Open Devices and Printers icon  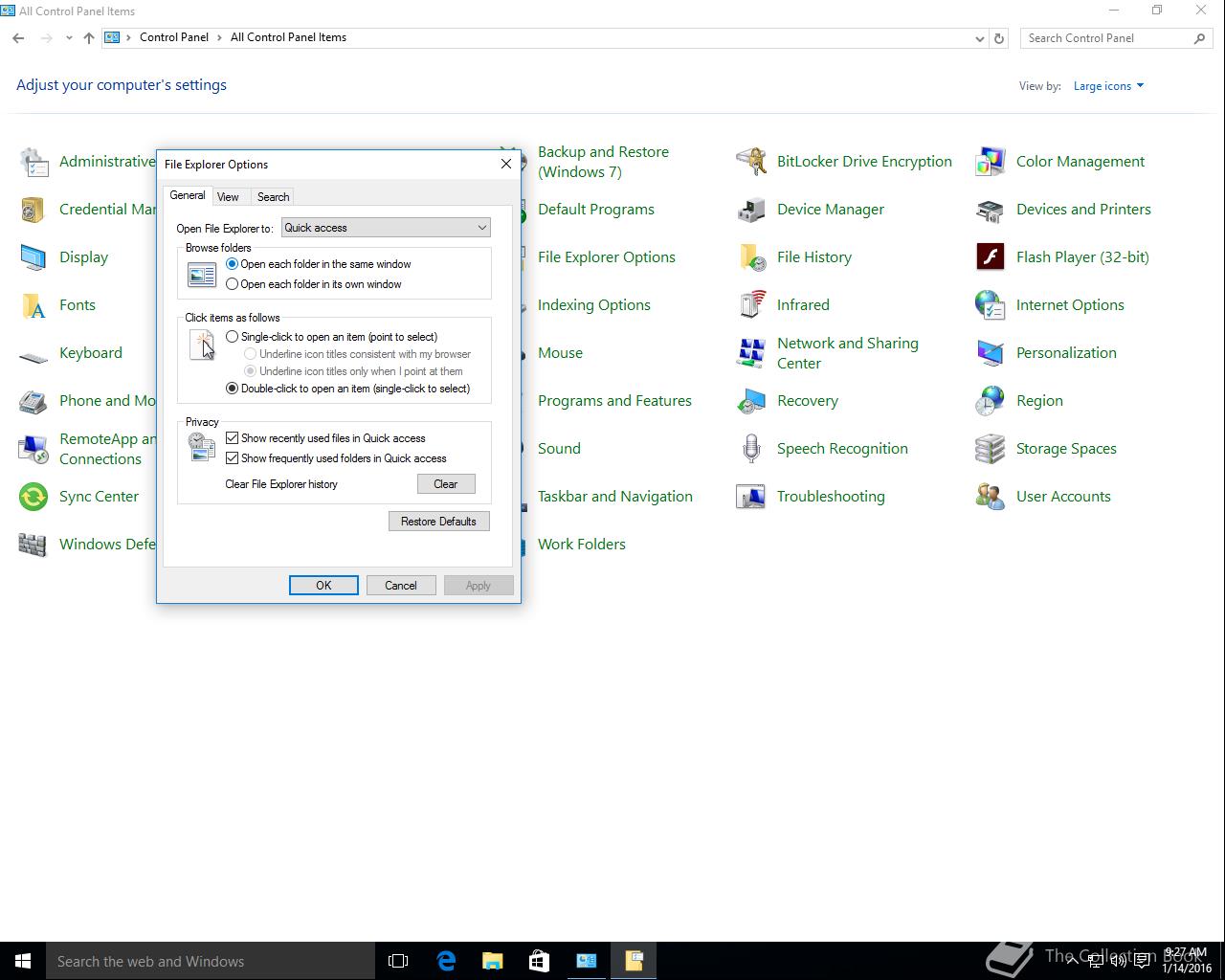pos(991,210)
